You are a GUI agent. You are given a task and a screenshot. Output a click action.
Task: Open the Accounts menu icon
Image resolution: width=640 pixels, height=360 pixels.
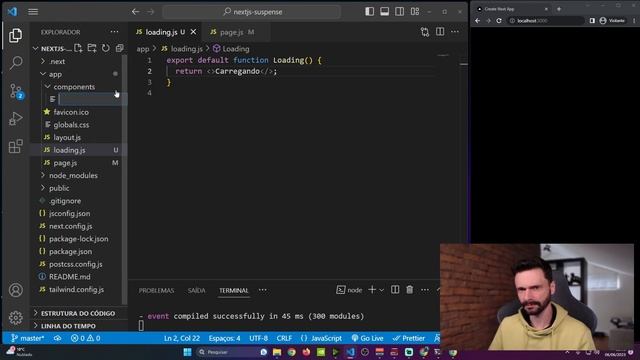(x=16, y=290)
